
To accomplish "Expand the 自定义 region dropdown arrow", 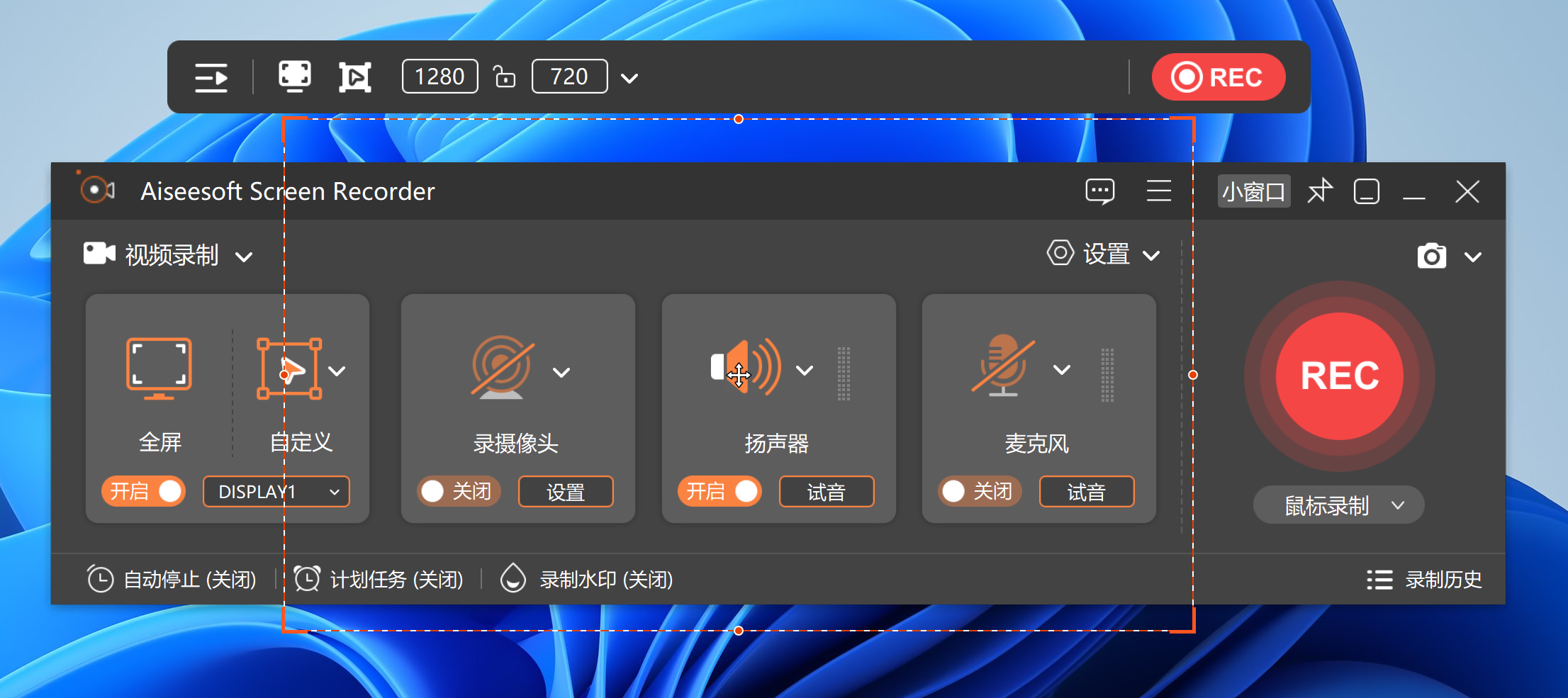I will [337, 371].
